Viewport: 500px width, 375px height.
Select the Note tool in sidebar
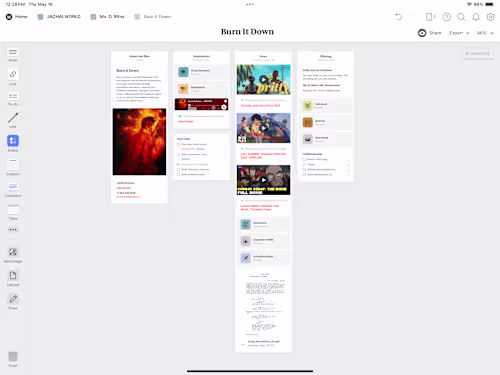pyautogui.click(x=13, y=54)
